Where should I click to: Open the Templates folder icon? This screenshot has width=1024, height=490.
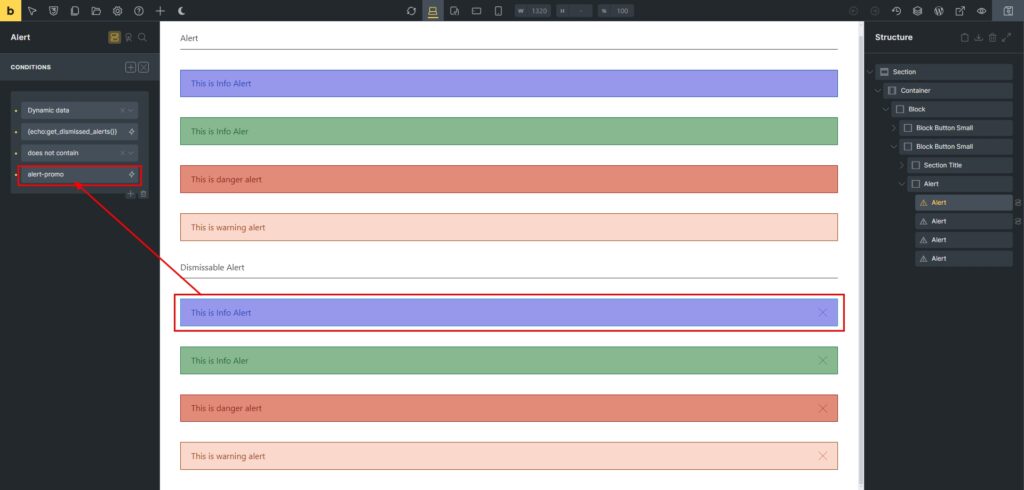[x=96, y=11]
